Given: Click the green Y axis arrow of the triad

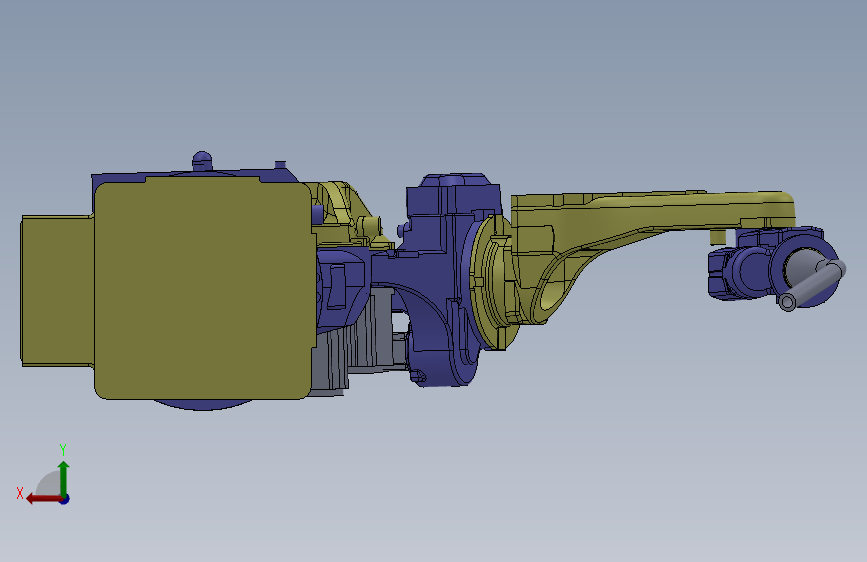Looking at the screenshot, I should pyautogui.click(x=64, y=478).
